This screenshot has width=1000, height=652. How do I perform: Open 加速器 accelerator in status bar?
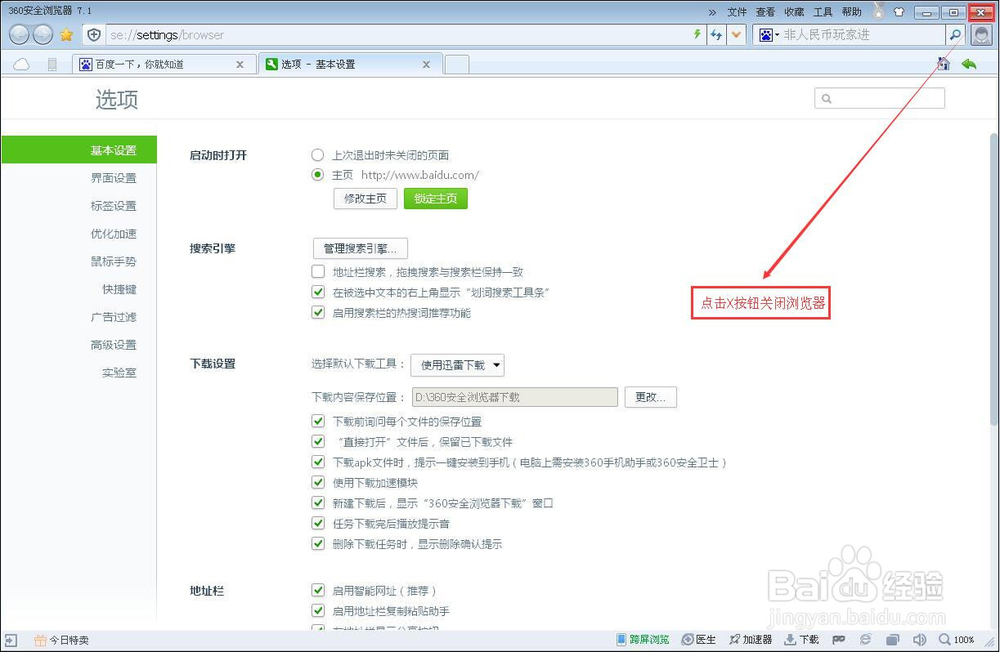[x=751, y=639]
